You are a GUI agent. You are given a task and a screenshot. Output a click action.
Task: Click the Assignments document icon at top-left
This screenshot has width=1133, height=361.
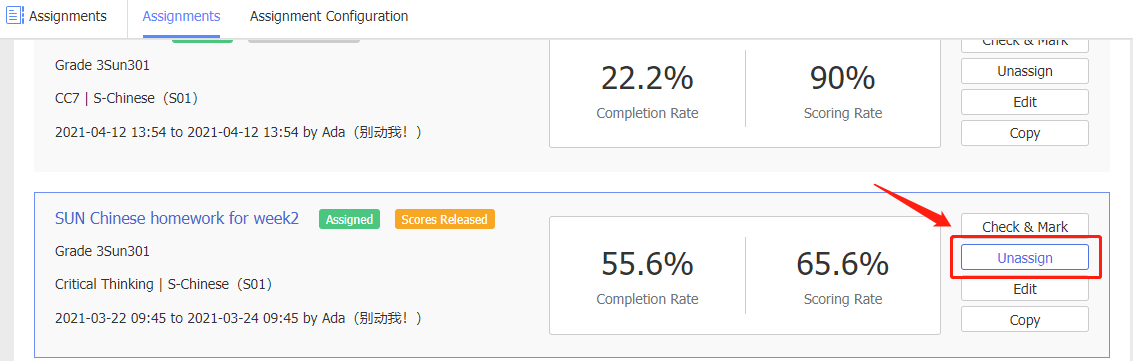(x=16, y=16)
